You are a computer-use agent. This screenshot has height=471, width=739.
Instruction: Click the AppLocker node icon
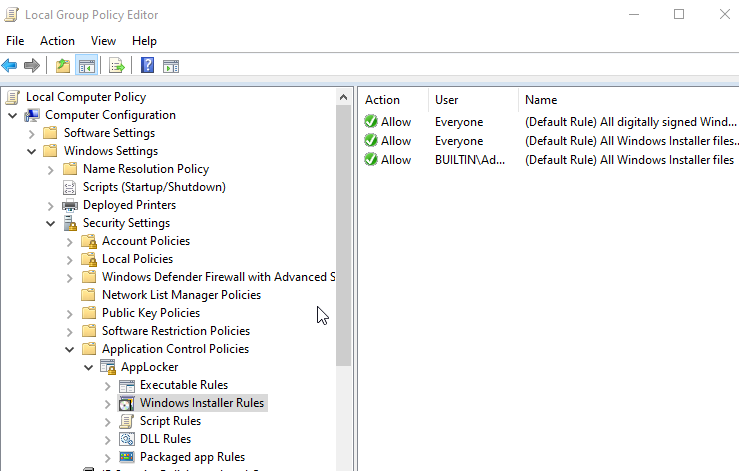(108, 367)
